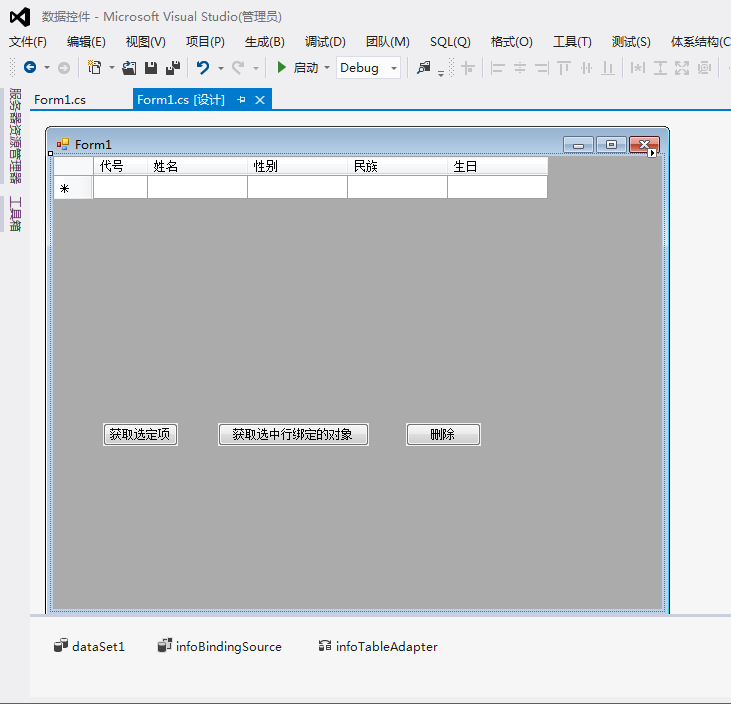Click the Make Same Height icon

[660, 68]
